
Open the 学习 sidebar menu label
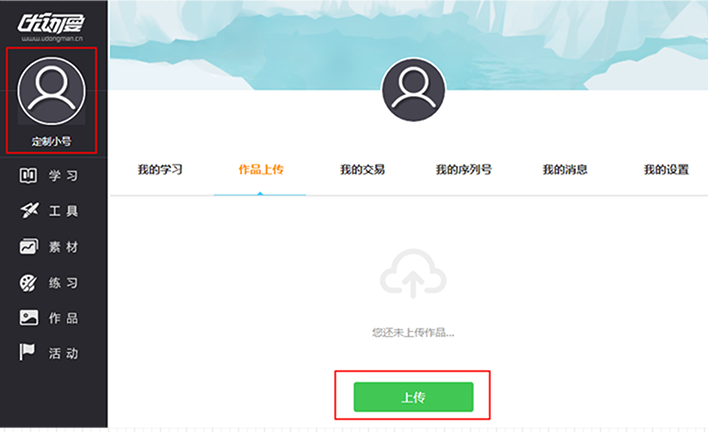63,176
